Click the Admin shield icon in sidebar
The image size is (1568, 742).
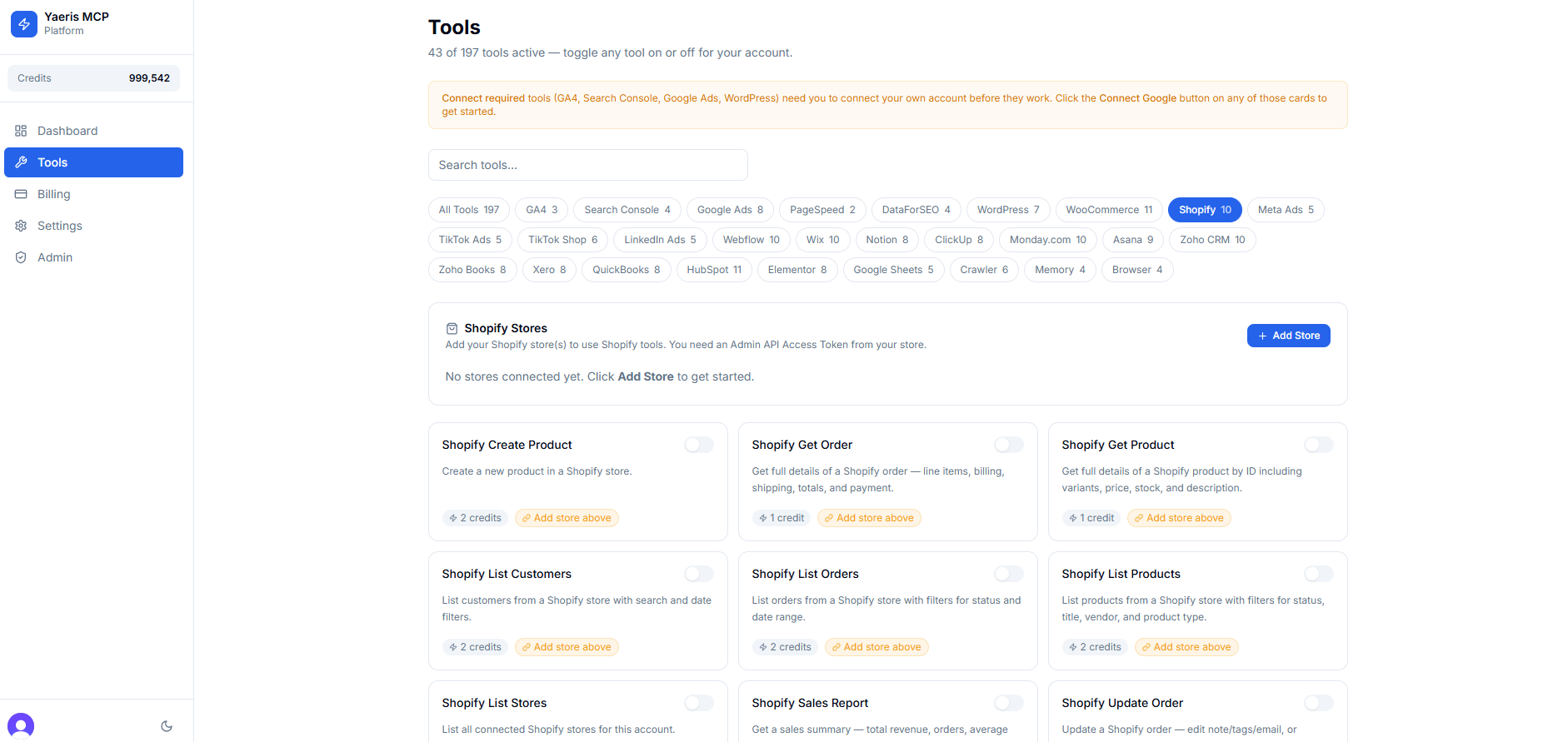click(21, 257)
